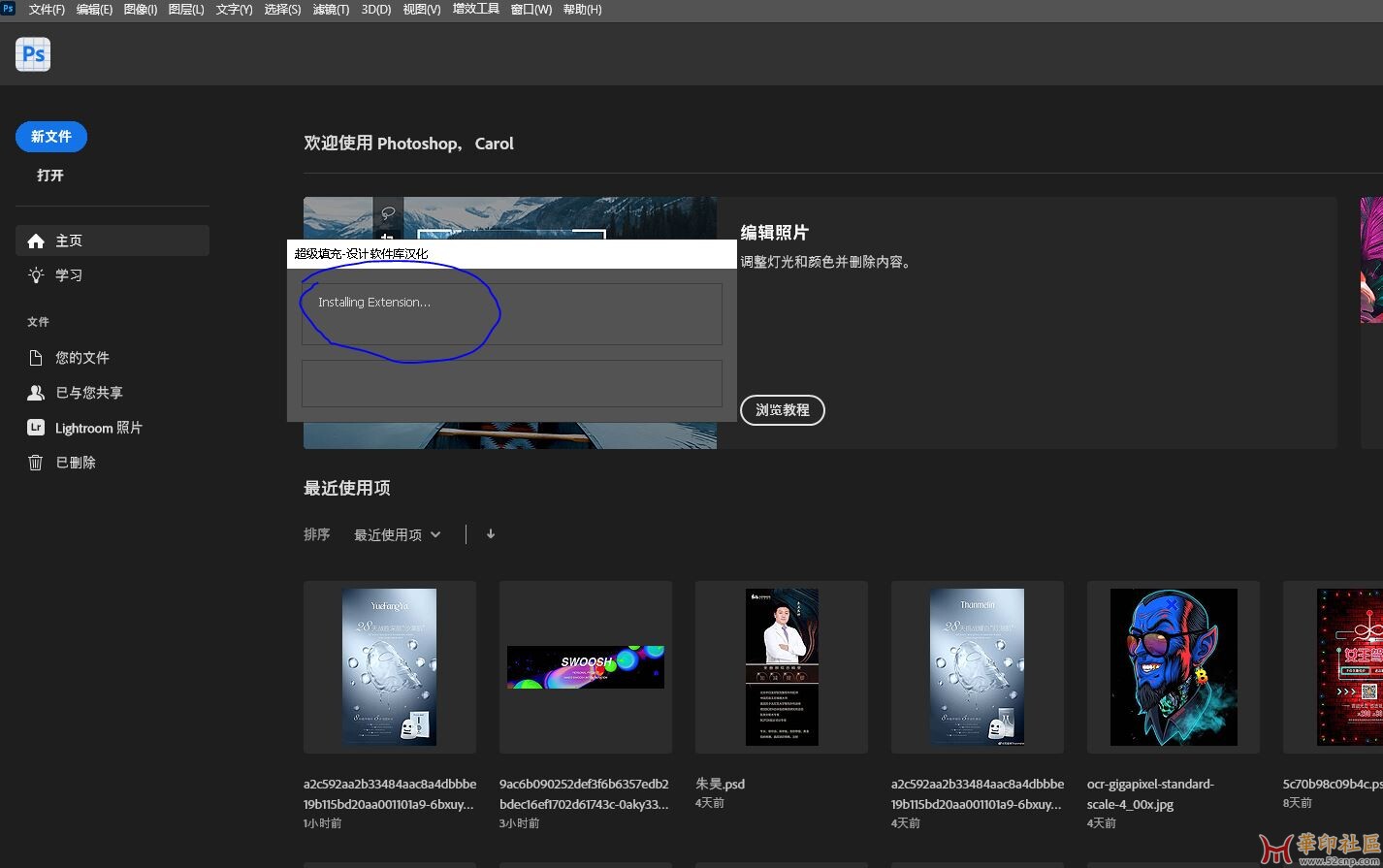1383x868 pixels.
Task: Click the 朱昊.psd file name
Action: pos(720,784)
